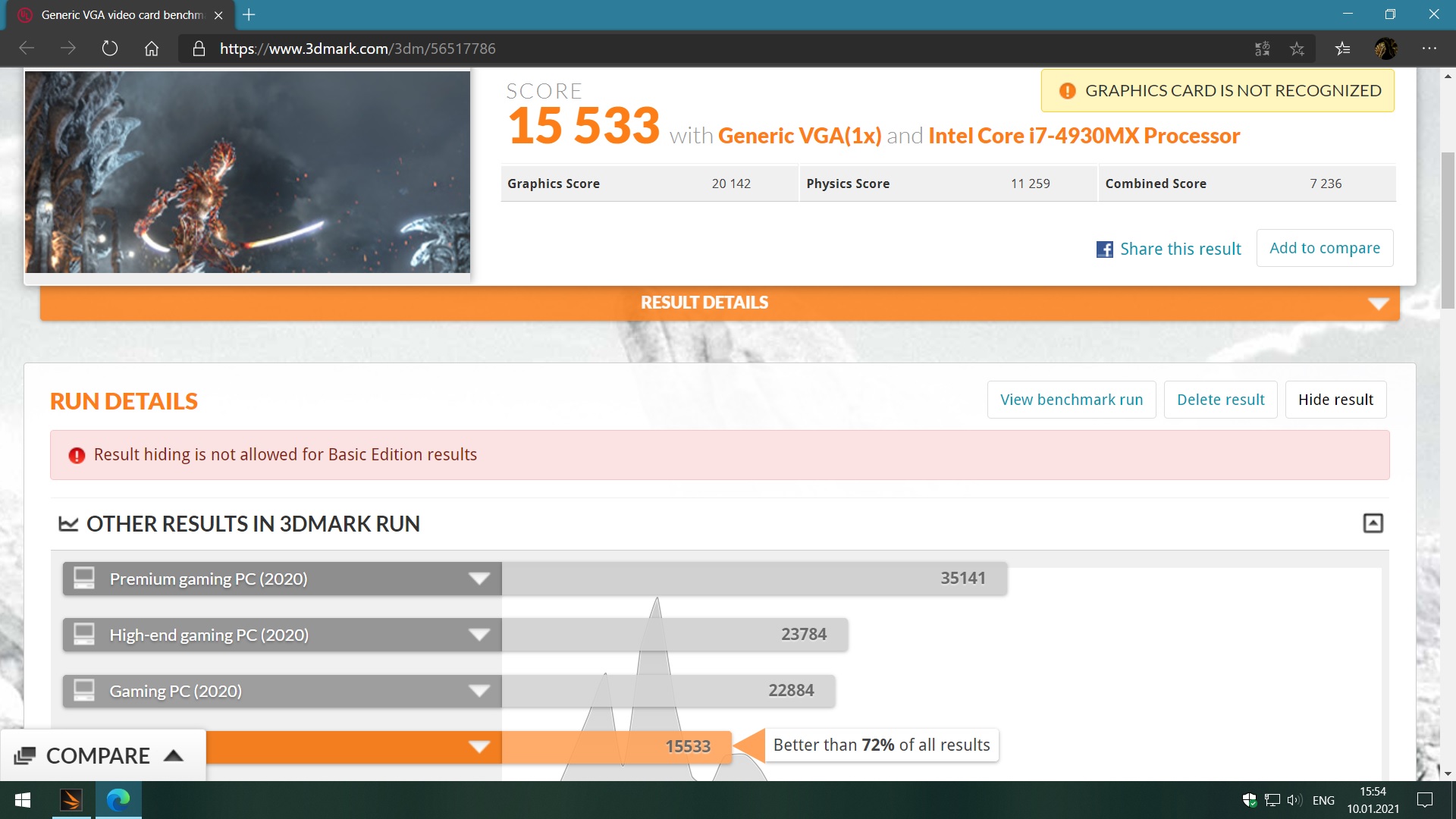Click the Facebook share icon
1456x819 pixels.
pos(1105,249)
